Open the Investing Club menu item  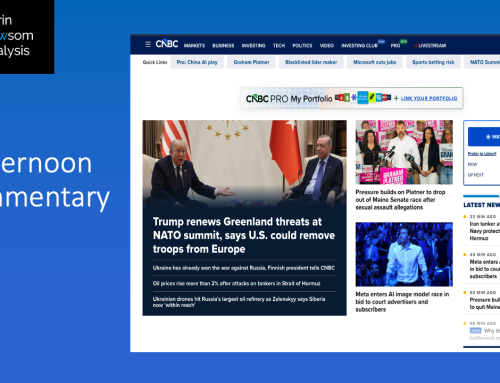coord(359,46)
